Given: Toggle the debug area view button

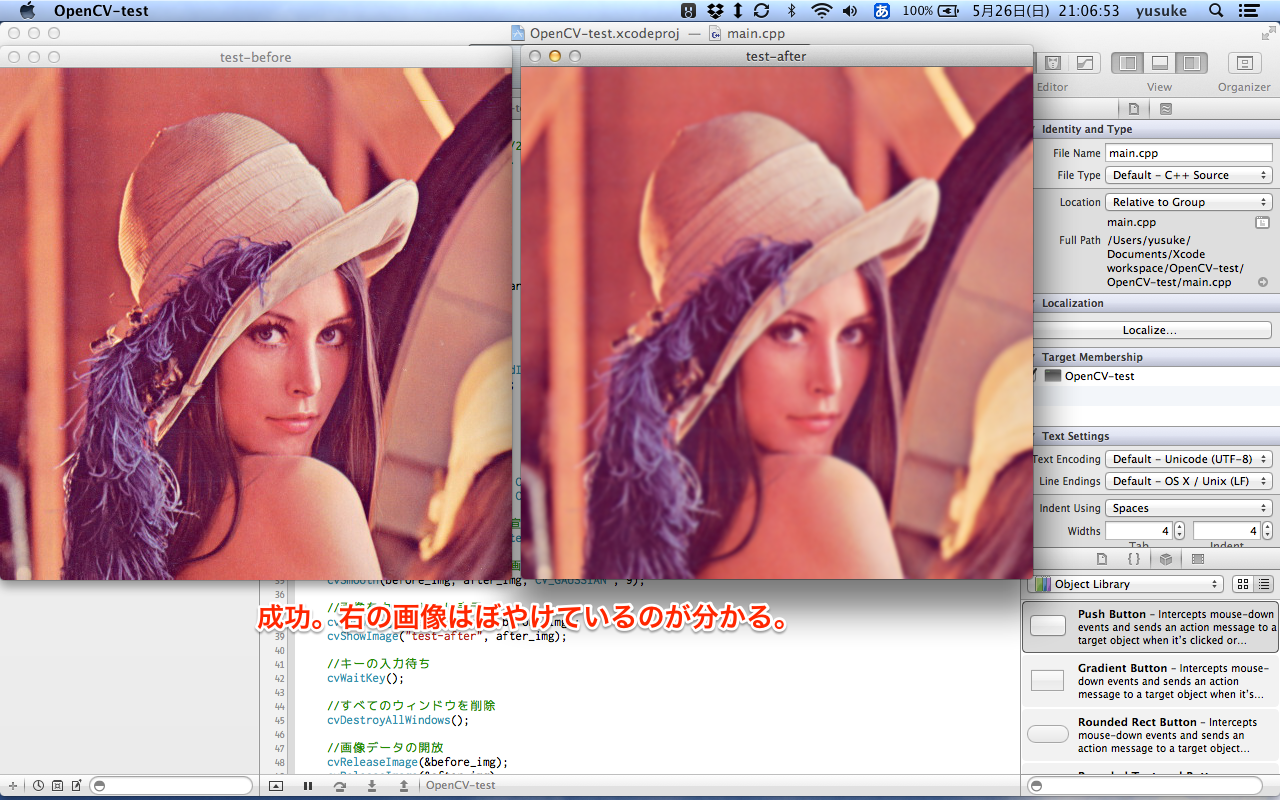Looking at the screenshot, I should pos(1159,63).
